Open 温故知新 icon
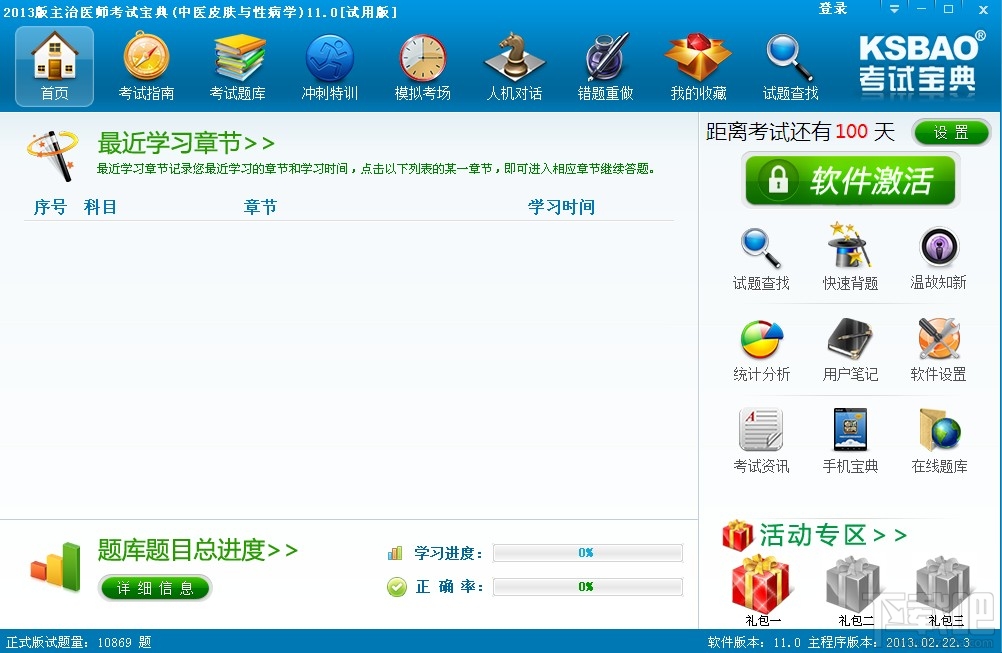The height and width of the screenshot is (653, 1002). coord(938,259)
